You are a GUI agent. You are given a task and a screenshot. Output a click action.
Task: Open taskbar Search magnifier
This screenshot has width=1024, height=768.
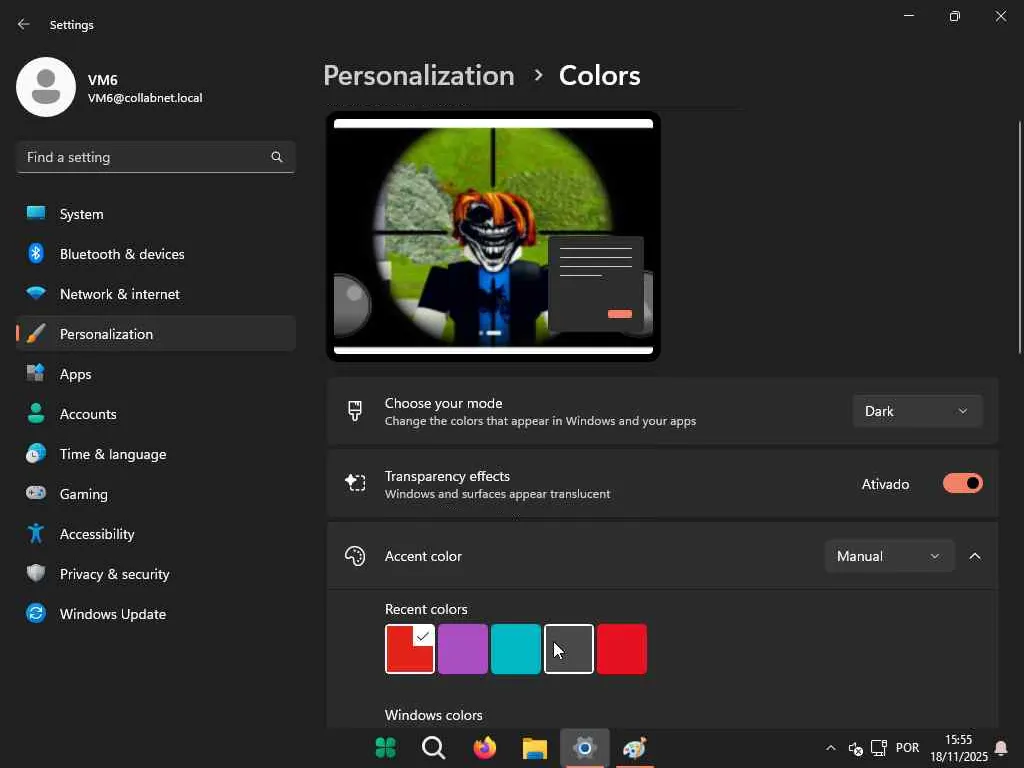tap(434, 748)
